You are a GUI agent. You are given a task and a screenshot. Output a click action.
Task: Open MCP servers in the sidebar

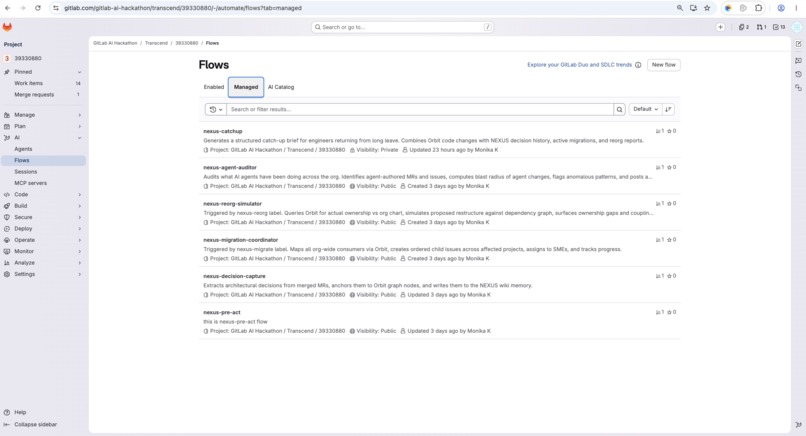(x=43, y=183)
